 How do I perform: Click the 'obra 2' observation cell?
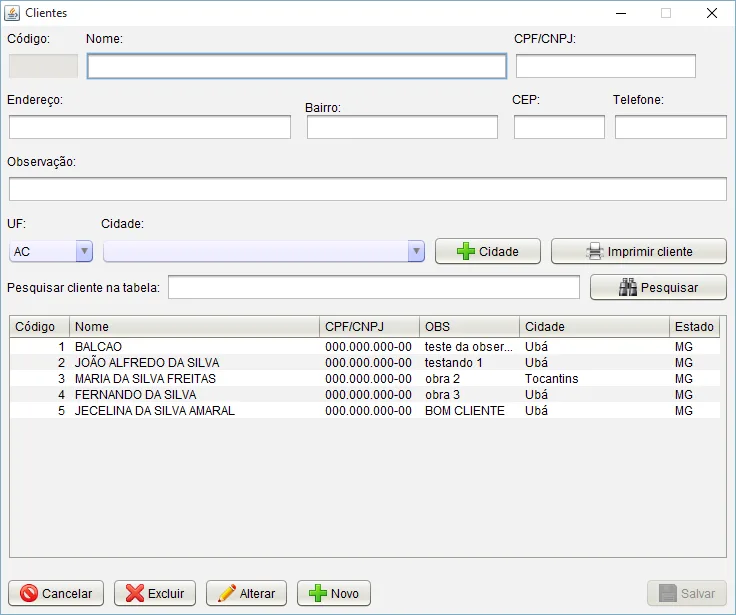[x=469, y=378]
